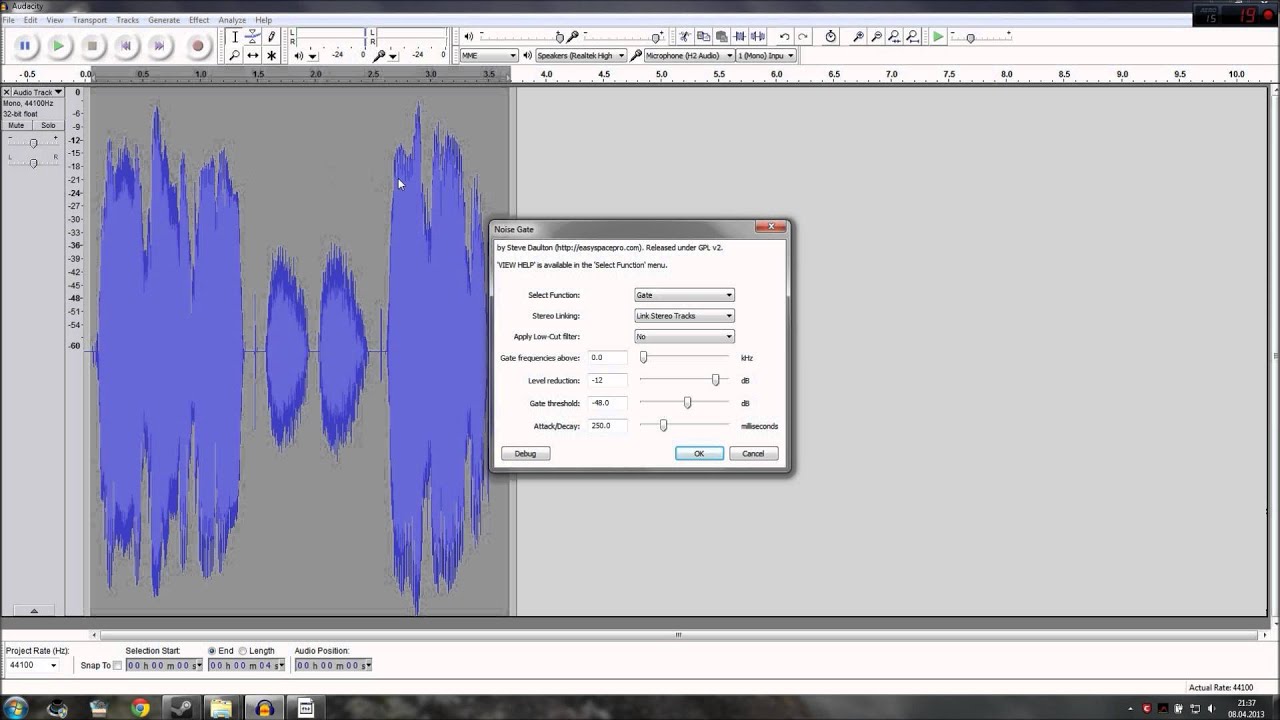The height and width of the screenshot is (720, 1280).
Task: Click the Pause transport button
Action: 24,45
